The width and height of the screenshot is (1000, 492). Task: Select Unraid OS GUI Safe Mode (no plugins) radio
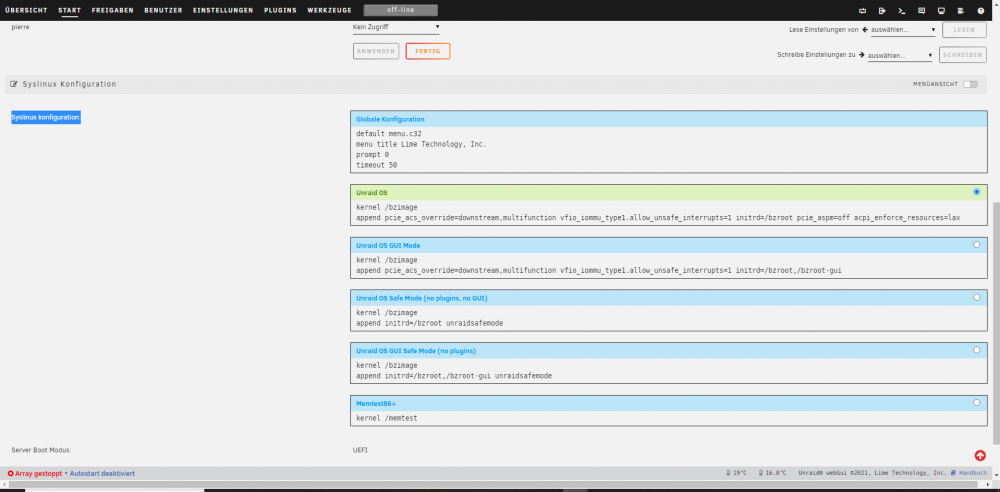(976, 350)
